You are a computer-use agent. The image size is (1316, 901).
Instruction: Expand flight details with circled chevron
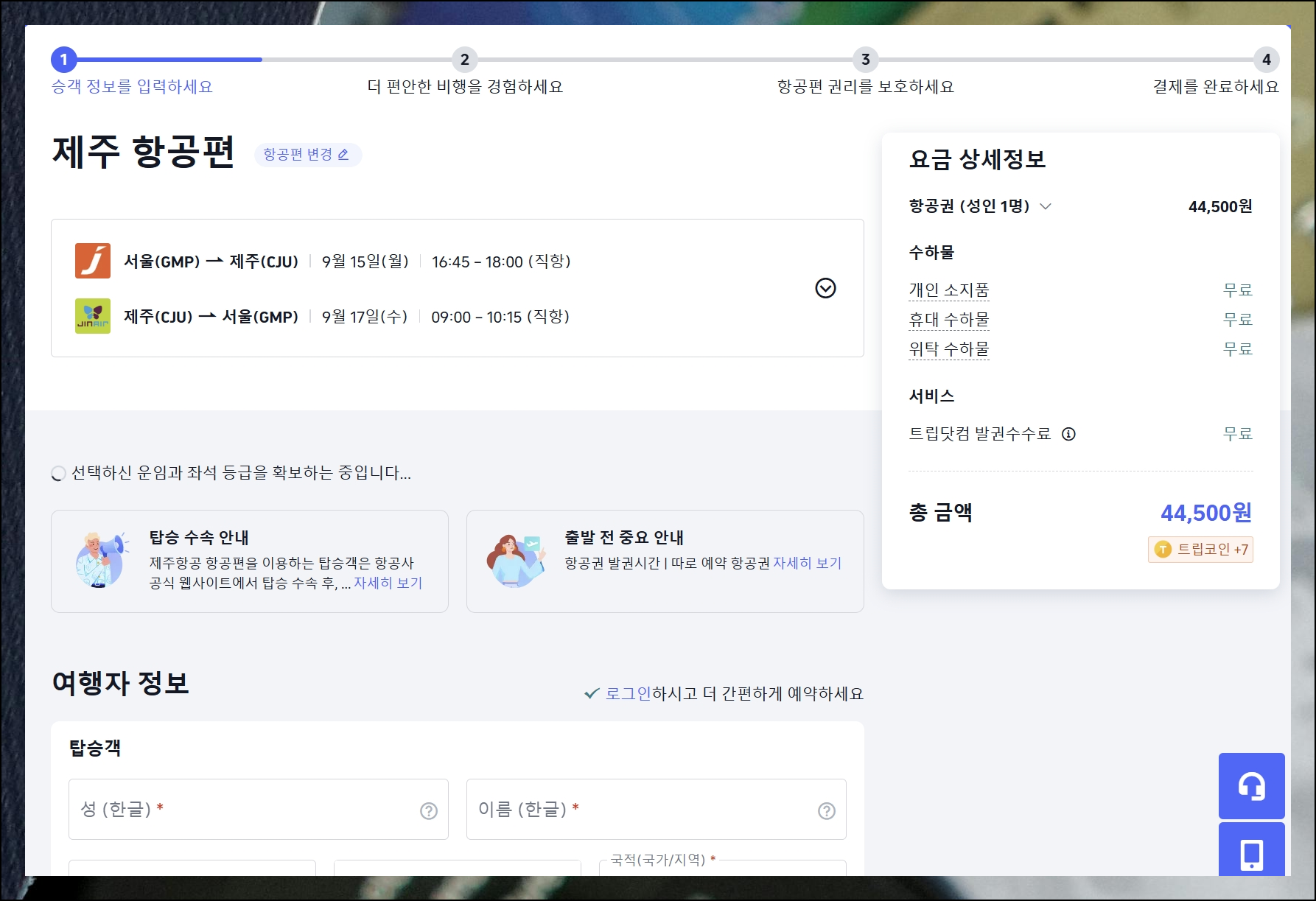[825, 288]
